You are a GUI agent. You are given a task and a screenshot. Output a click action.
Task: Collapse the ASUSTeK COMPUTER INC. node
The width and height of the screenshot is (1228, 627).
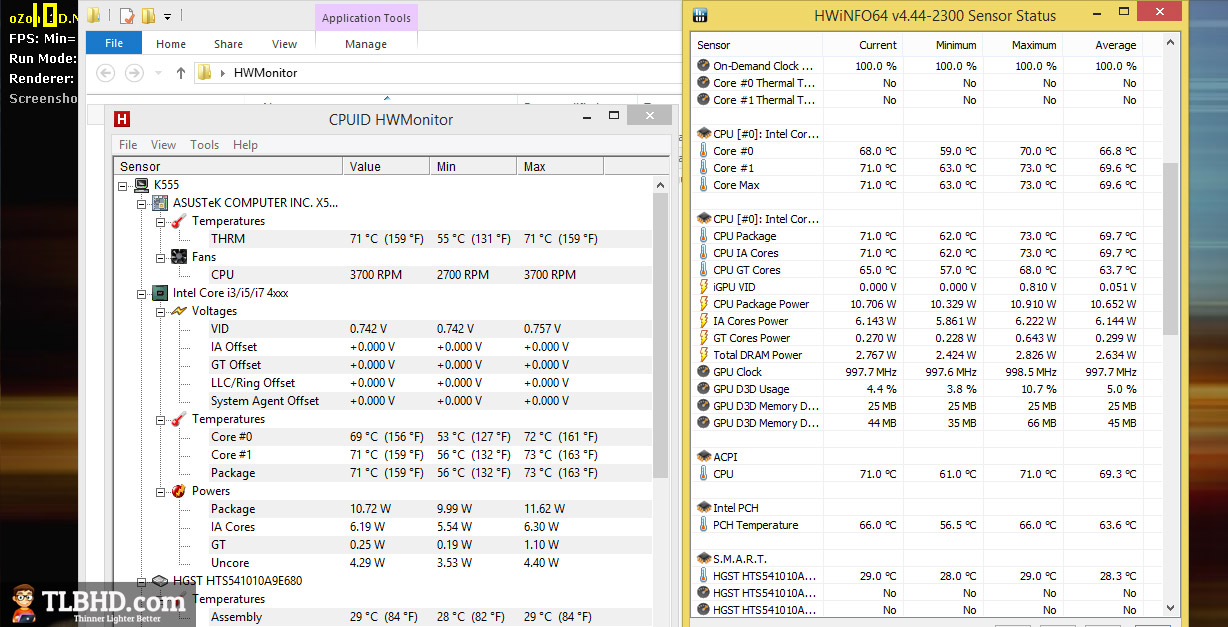pyautogui.click(x=142, y=203)
